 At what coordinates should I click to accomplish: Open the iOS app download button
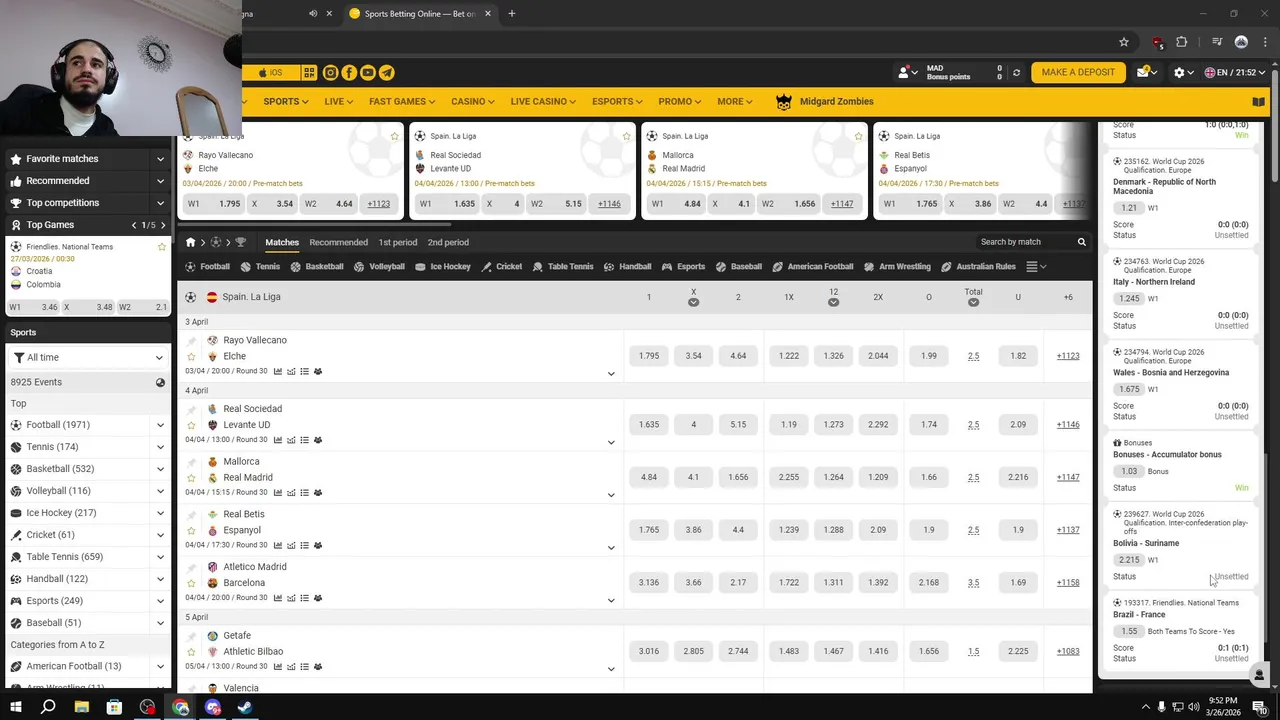pyautogui.click(x=271, y=73)
